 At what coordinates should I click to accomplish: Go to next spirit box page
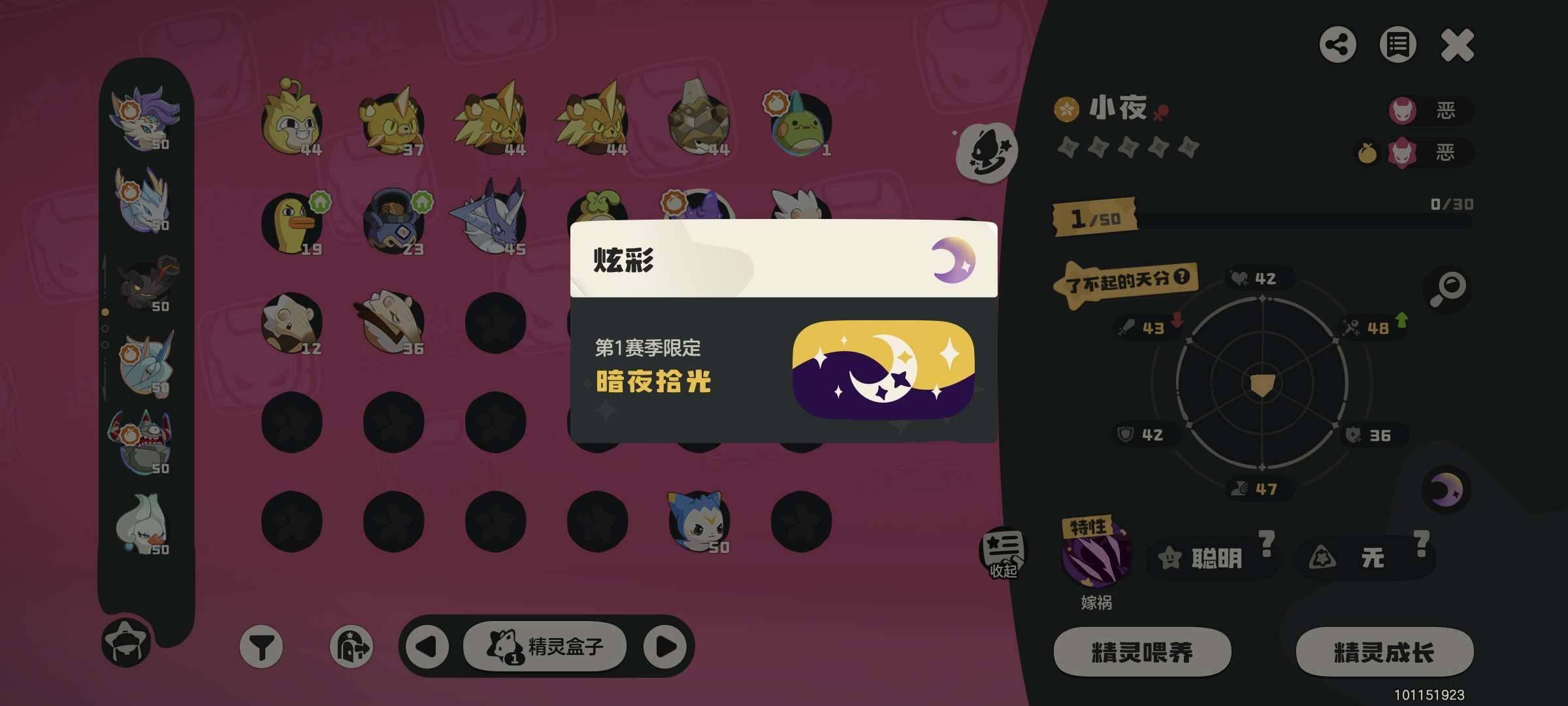pos(665,647)
